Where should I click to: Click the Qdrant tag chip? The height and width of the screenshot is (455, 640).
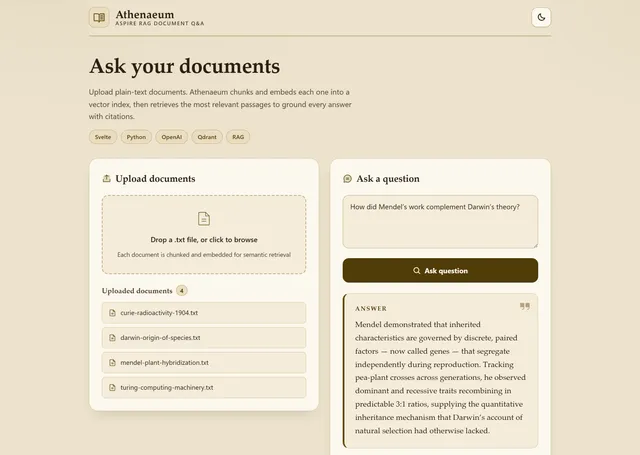click(207, 137)
